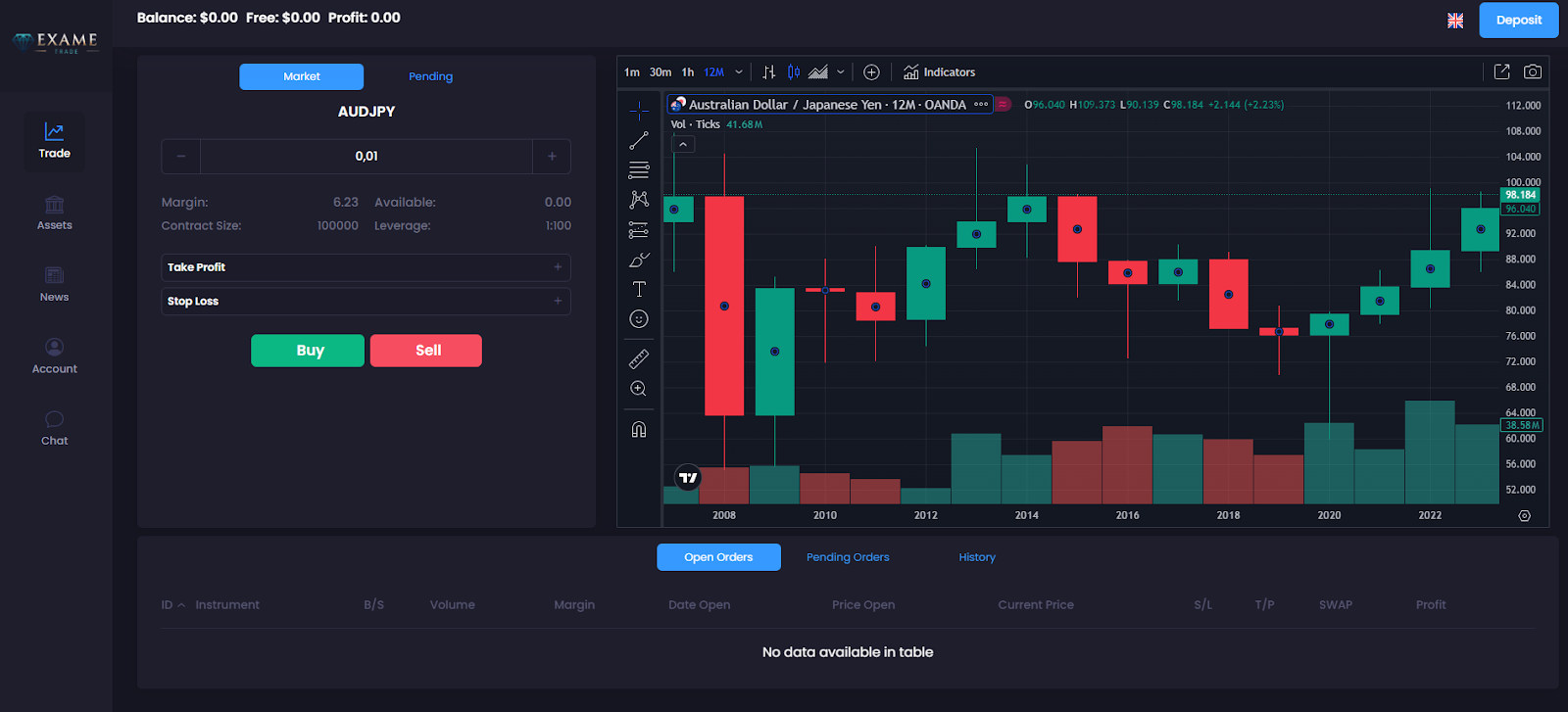
Task: Switch to the Market order tab
Action: 302,76
